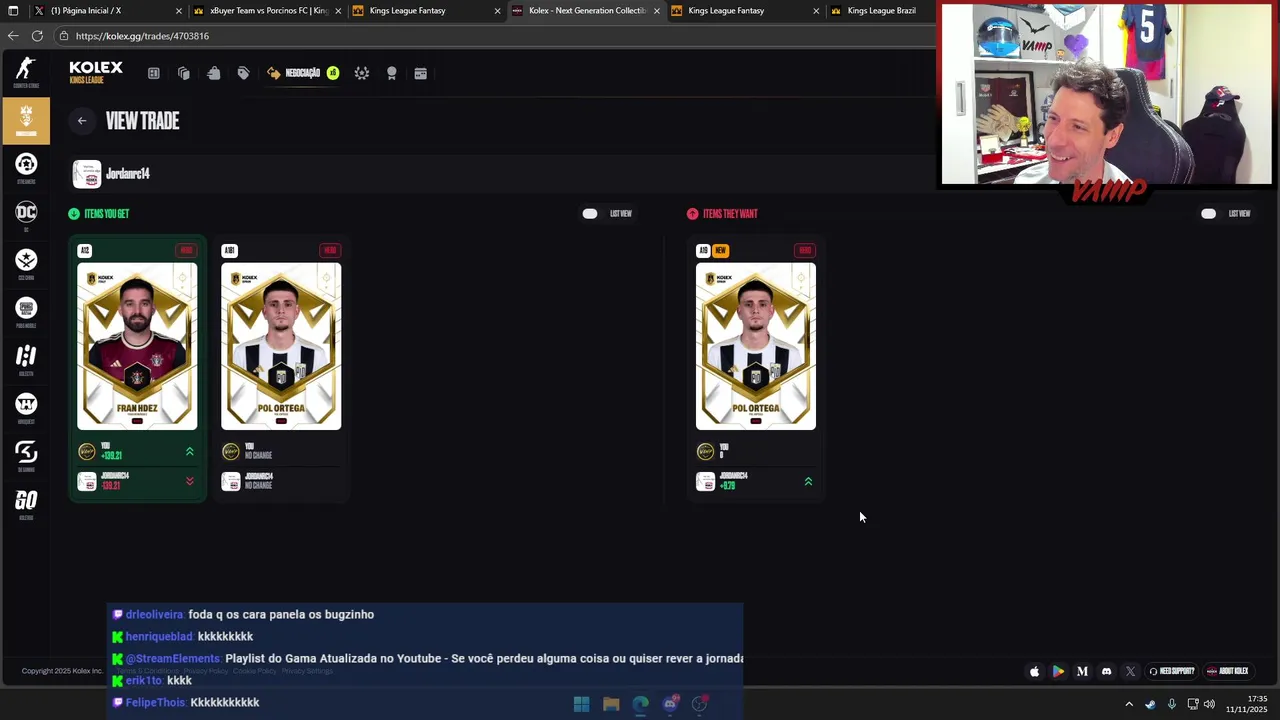
Task: Open the medal ribbon icon in nav
Action: click(392, 73)
